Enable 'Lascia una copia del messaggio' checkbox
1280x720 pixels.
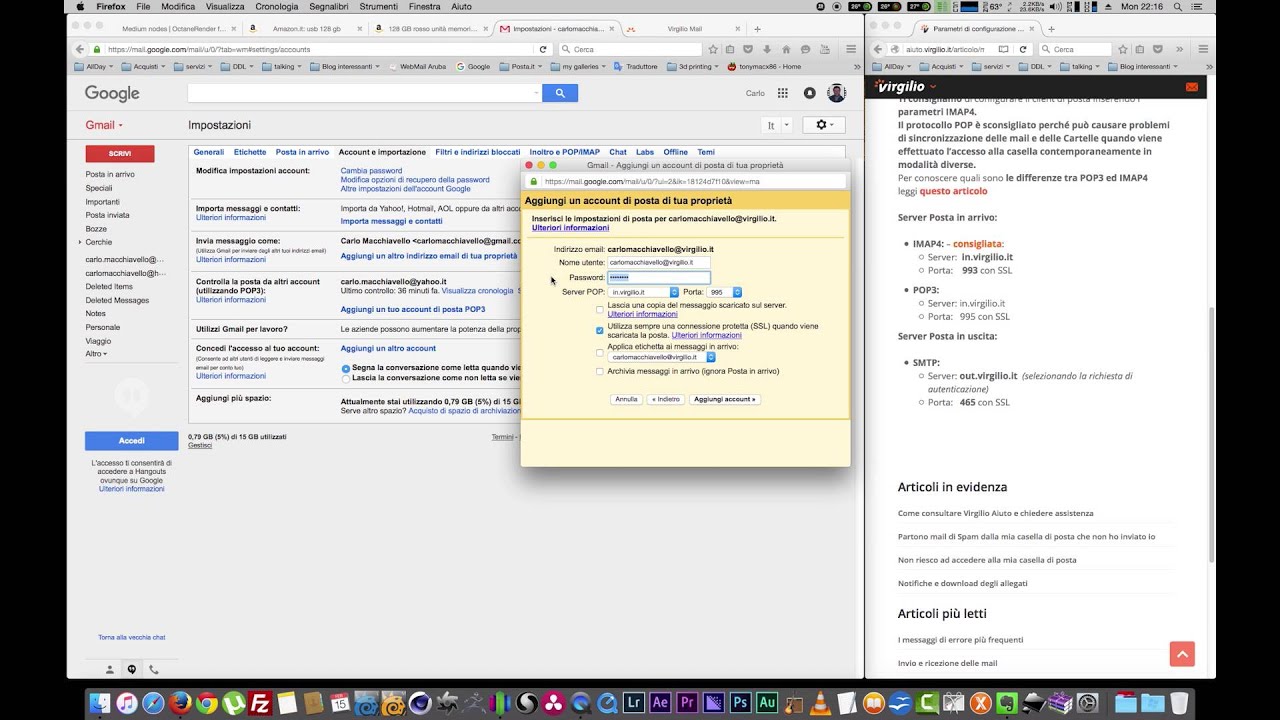(x=600, y=310)
